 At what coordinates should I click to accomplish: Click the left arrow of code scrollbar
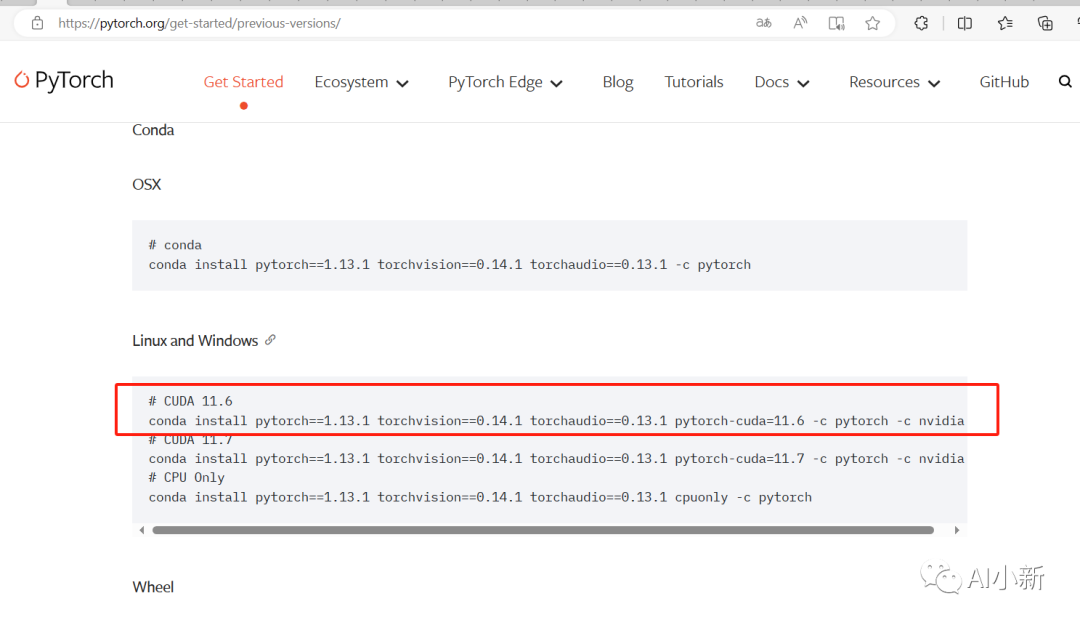tap(142, 530)
